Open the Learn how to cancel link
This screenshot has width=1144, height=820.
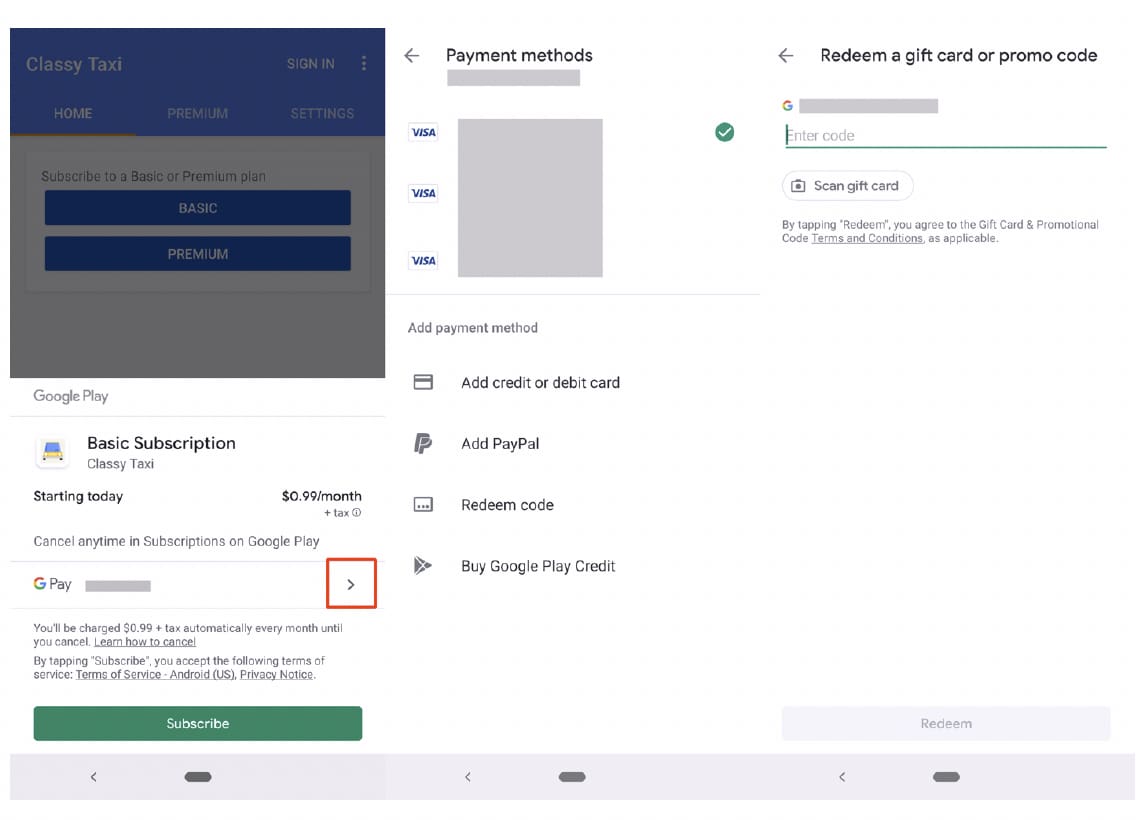click(144, 642)
